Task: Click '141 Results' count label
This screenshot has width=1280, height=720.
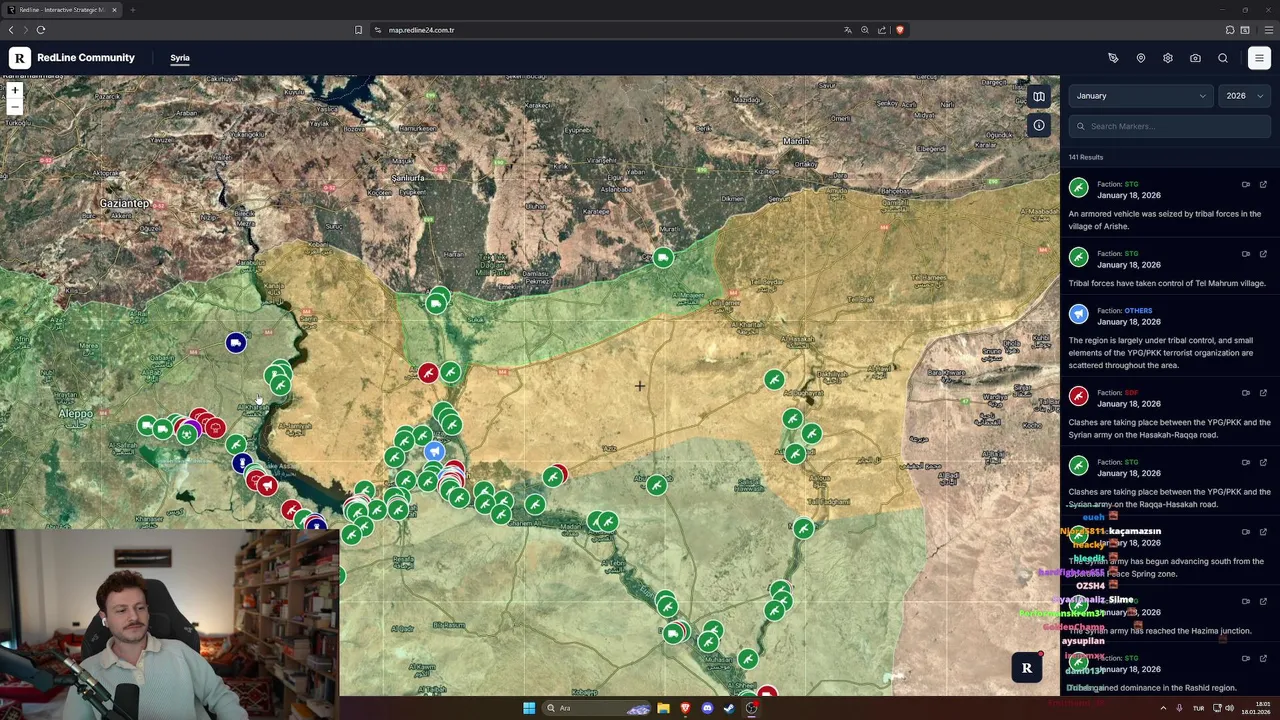Action: click(x=1086, y=157)
